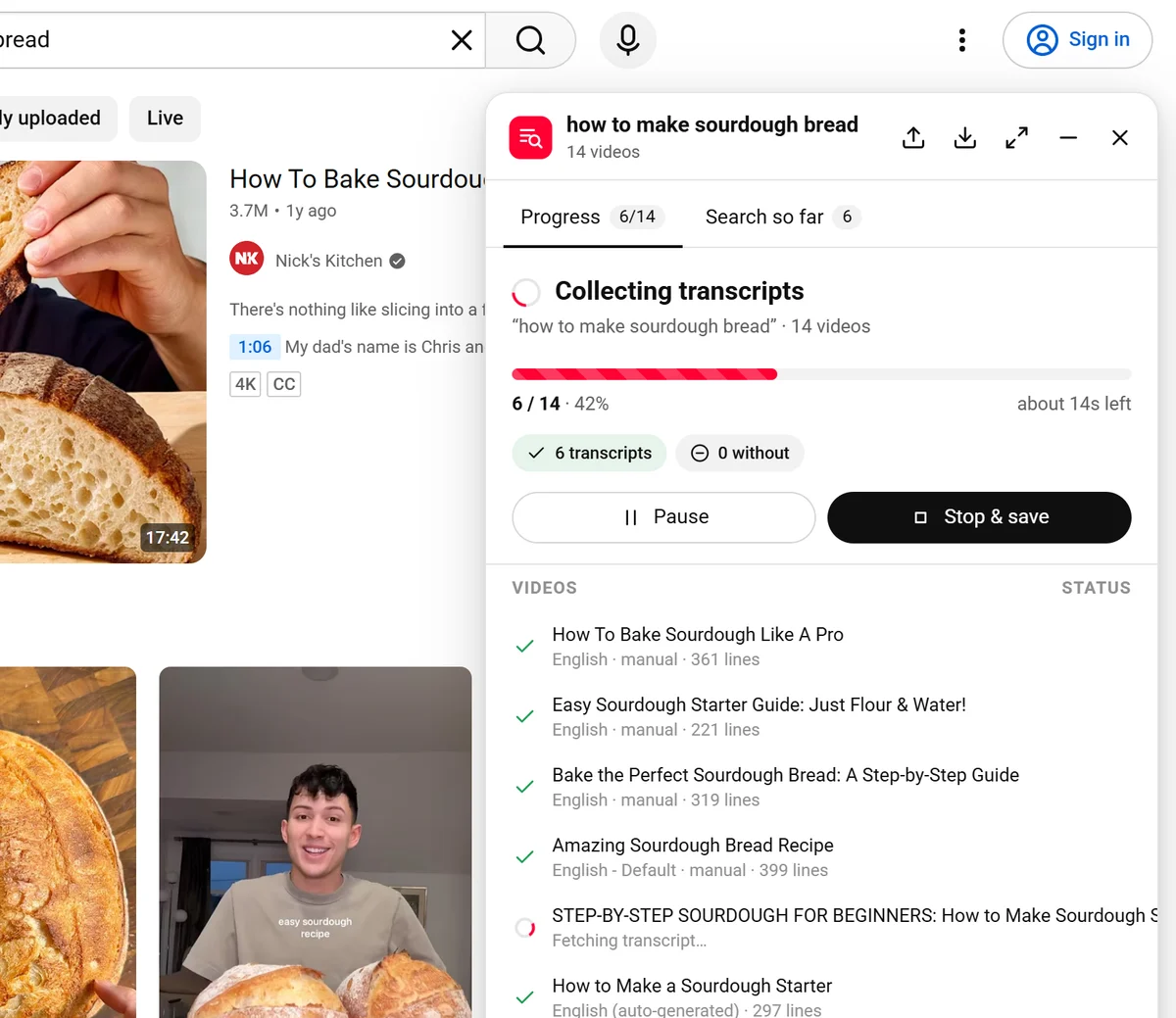This screenshot has height=1018, width=1176.
Task: Click the about 14s left estimate
Action: point(1074,404)
